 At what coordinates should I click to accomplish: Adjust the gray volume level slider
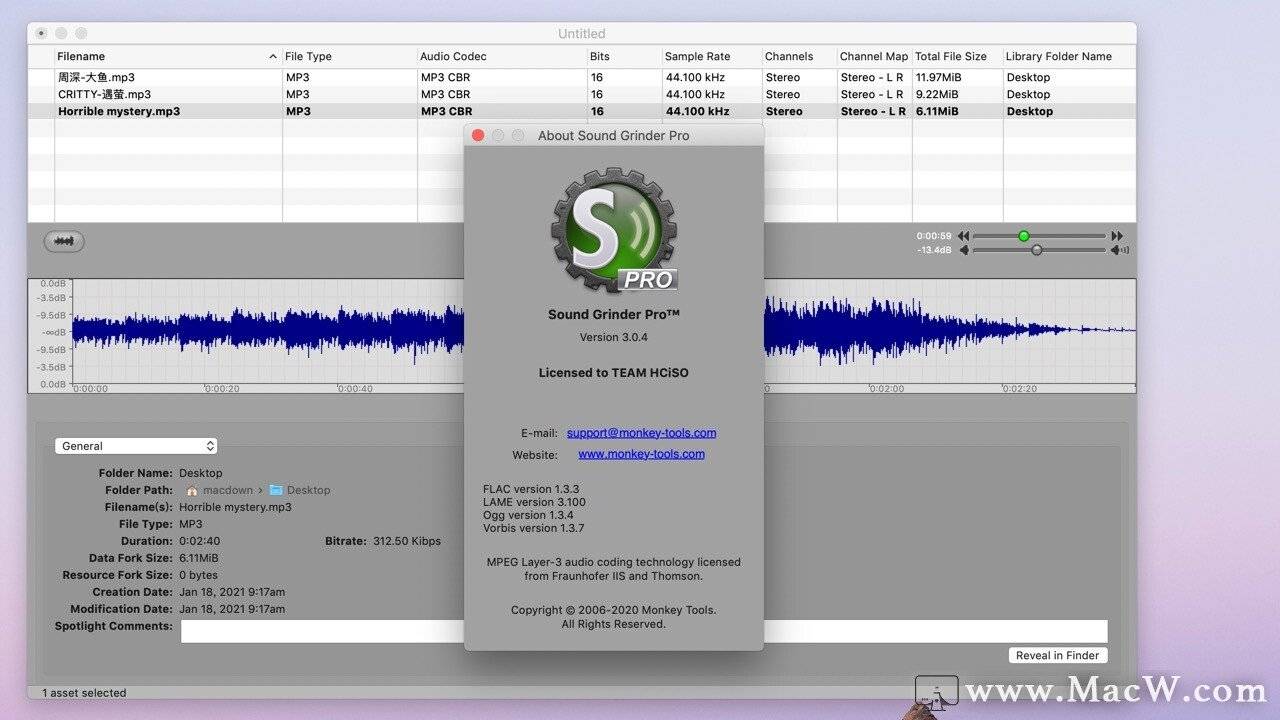pos(1036,250)
